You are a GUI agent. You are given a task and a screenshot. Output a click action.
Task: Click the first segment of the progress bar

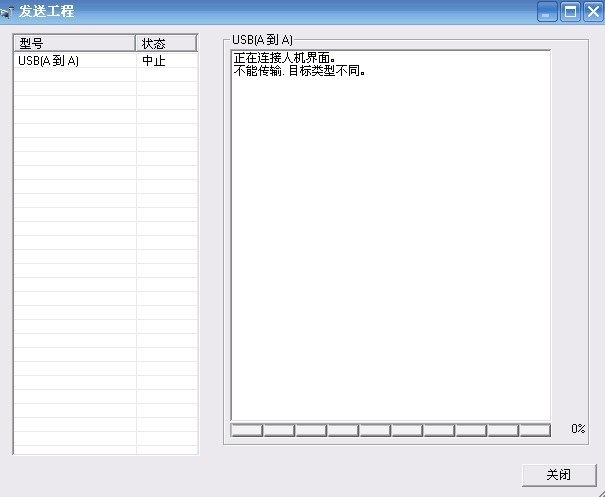point(246,430)
